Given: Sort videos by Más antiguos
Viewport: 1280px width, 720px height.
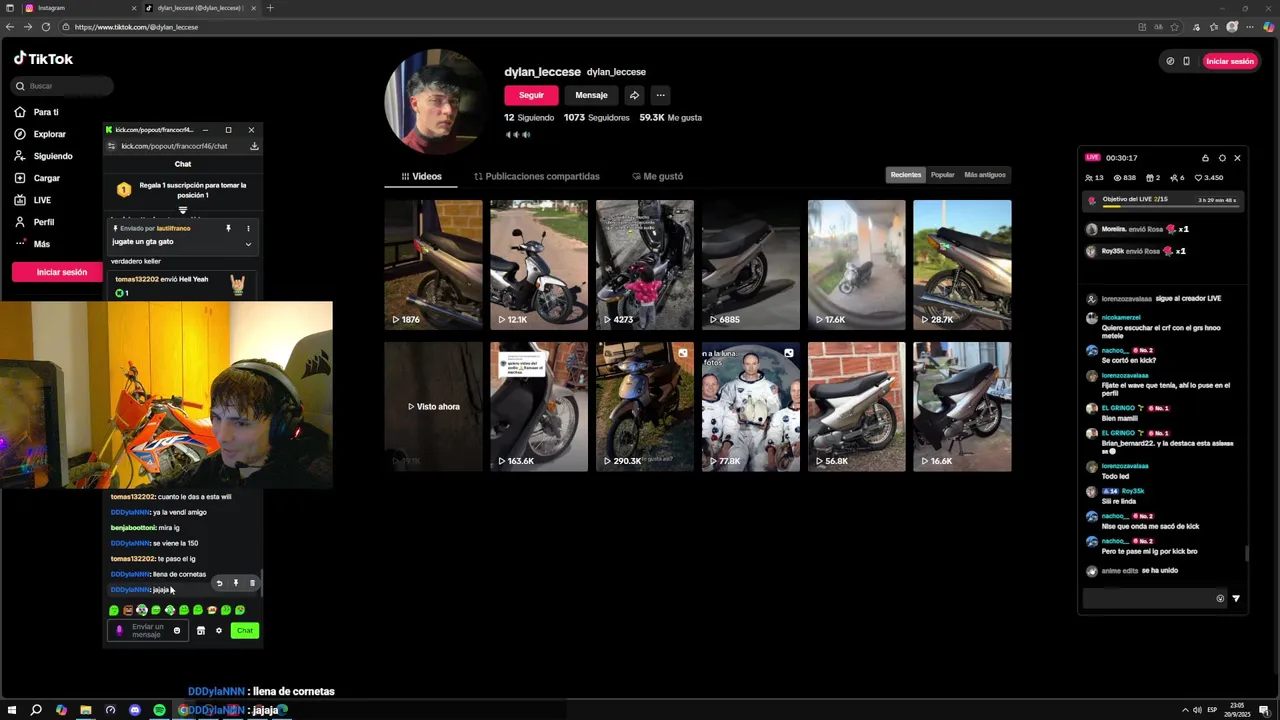Looking at the screenshot, I should (985, 175).
